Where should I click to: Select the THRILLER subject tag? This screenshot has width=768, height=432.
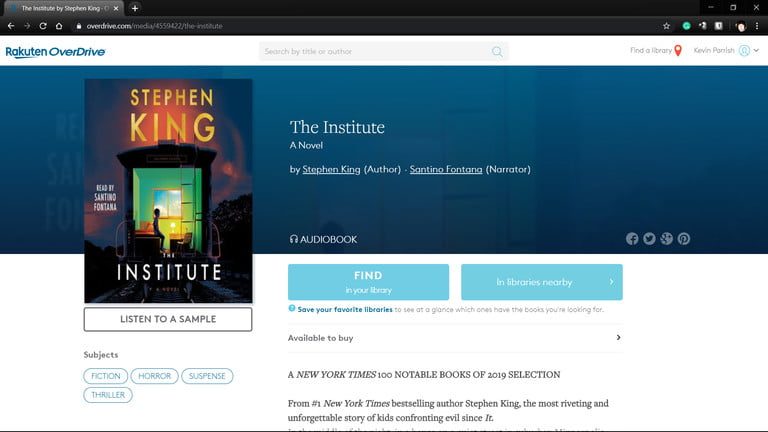pyautogui.click(x=108, y=395)
